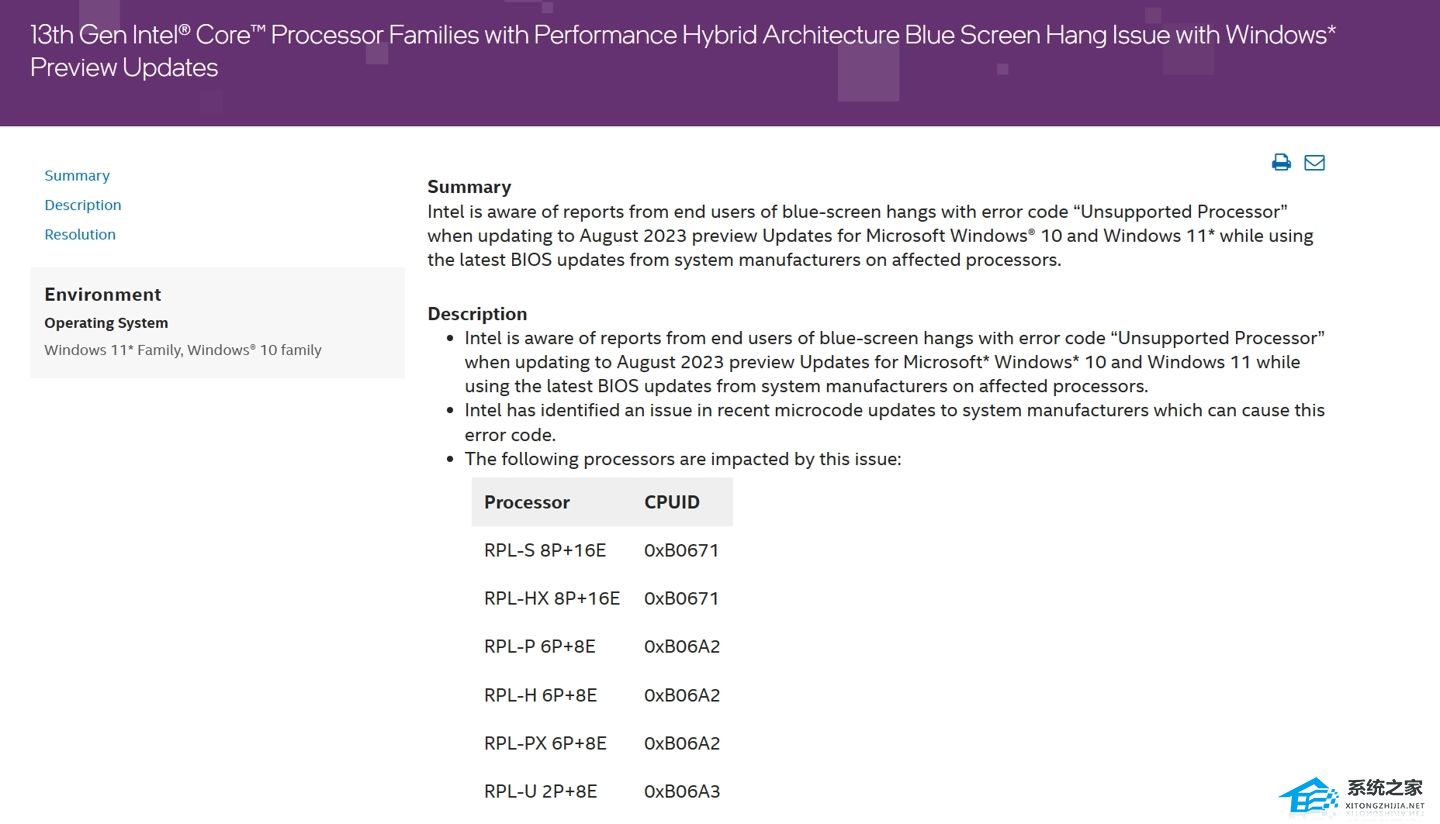Click the print page icon
Viewport: 1440px width, 824px height.
pyautogui.click(x=1281, y=162)
